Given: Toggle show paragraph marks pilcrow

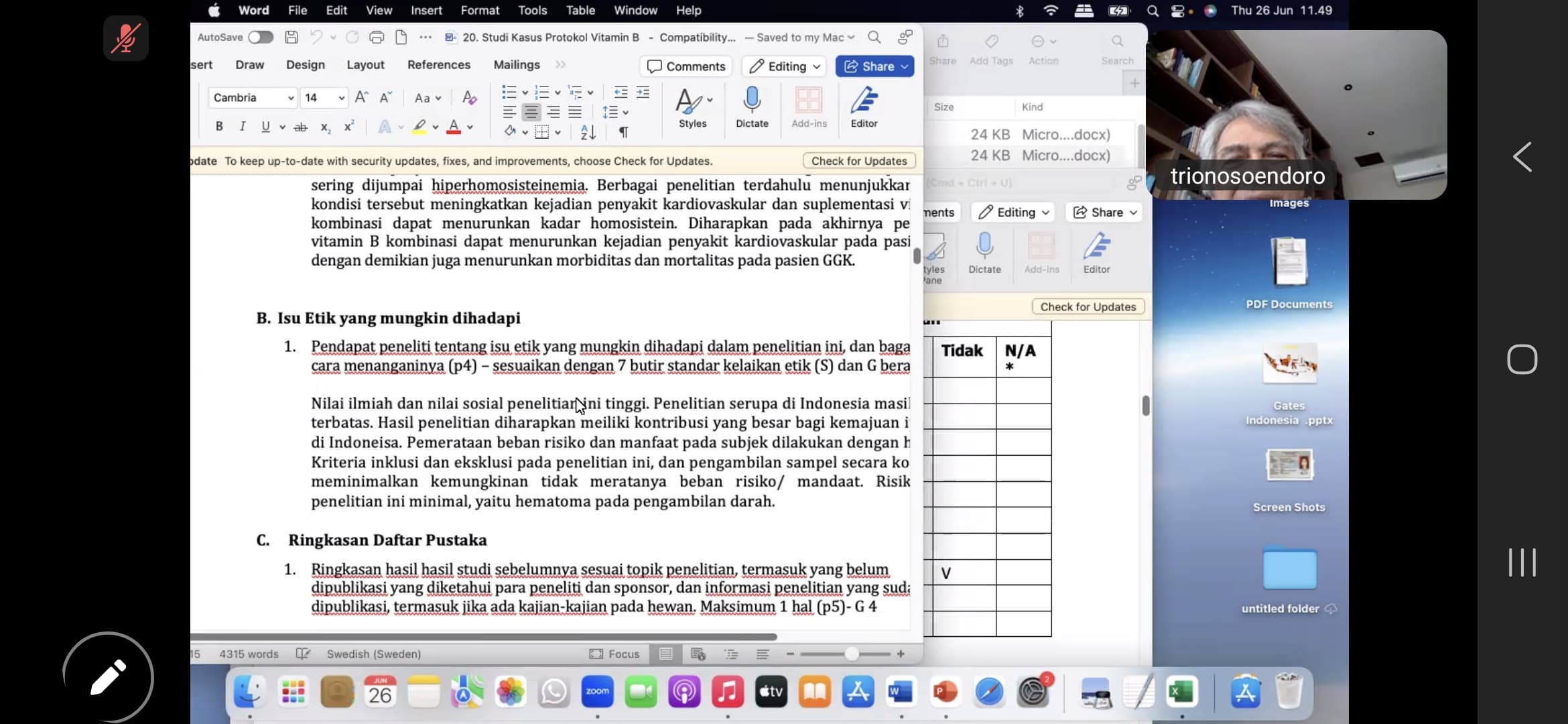Looking at the screenshot, I should point(623,132).
